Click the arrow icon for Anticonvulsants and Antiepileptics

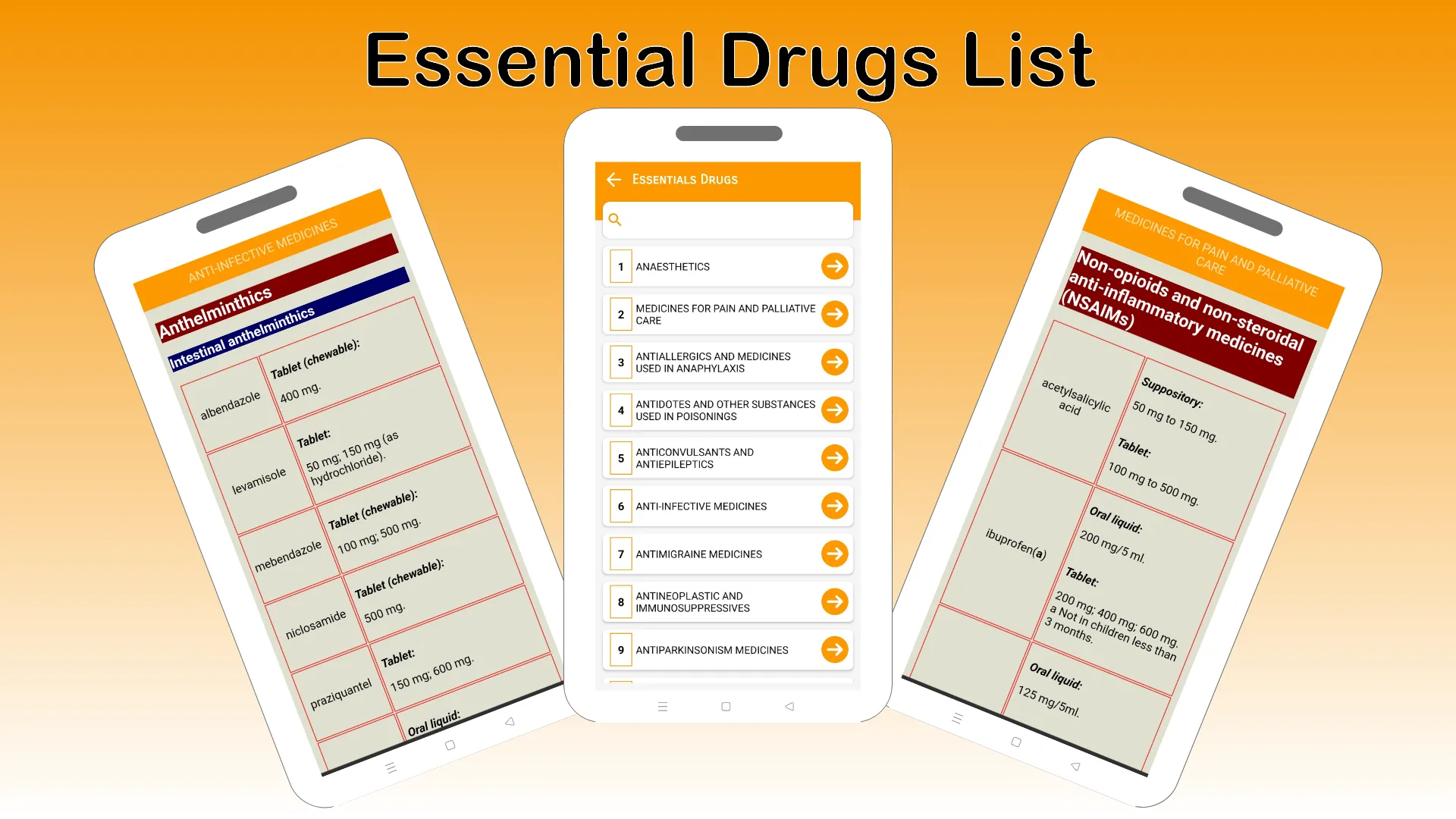pyautogui.click(x=834, y=458)
